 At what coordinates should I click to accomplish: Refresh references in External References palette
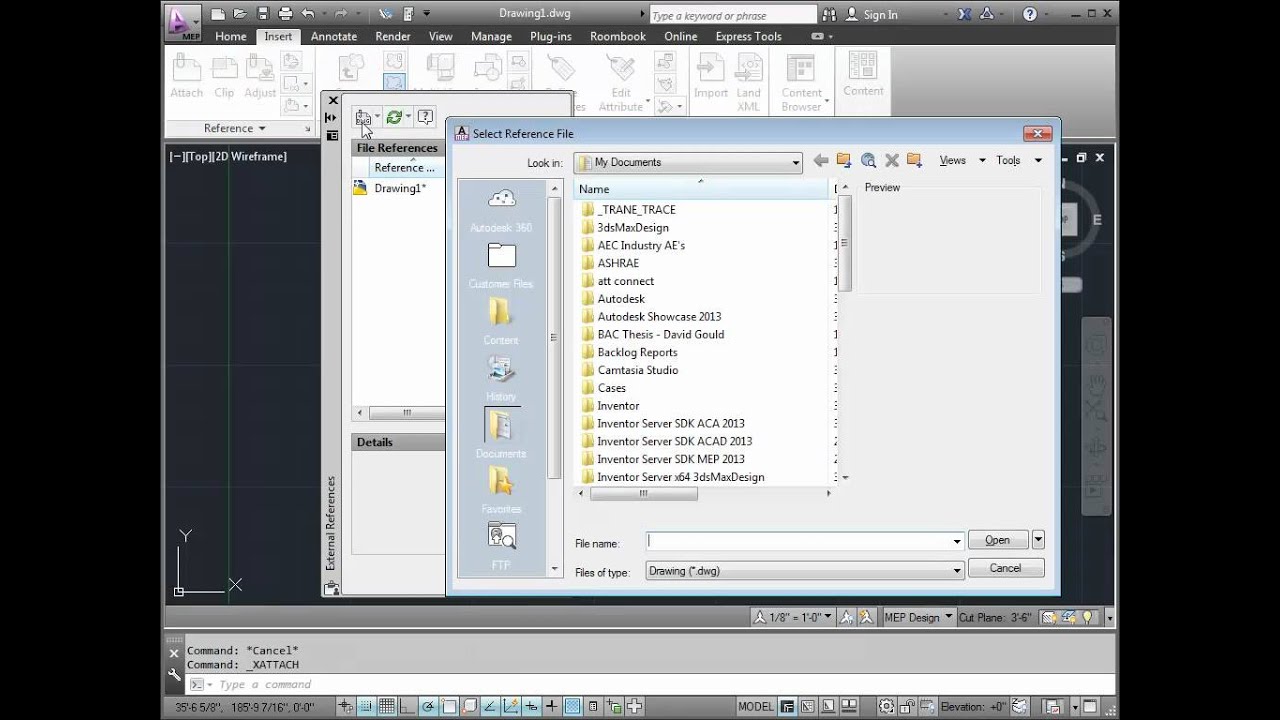pyautogui.click(x=394, y=117)
